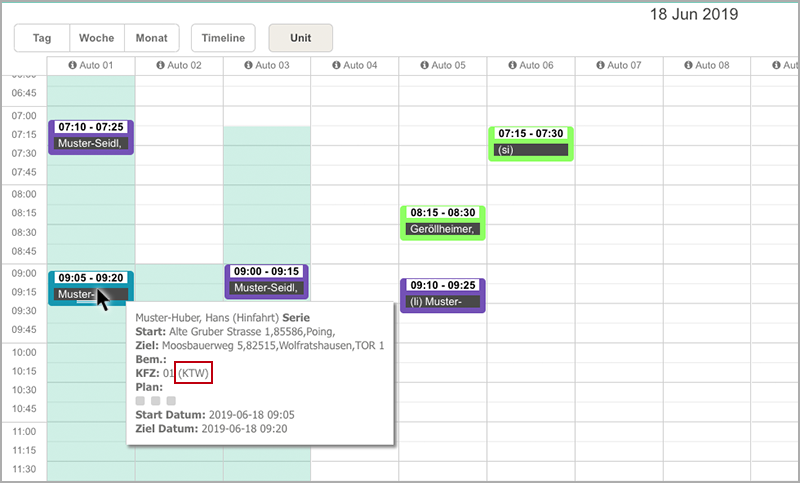Switch to the Woche view tab
Image resolution: width=800 pixels, height=483 pixels.
[97, 38]
